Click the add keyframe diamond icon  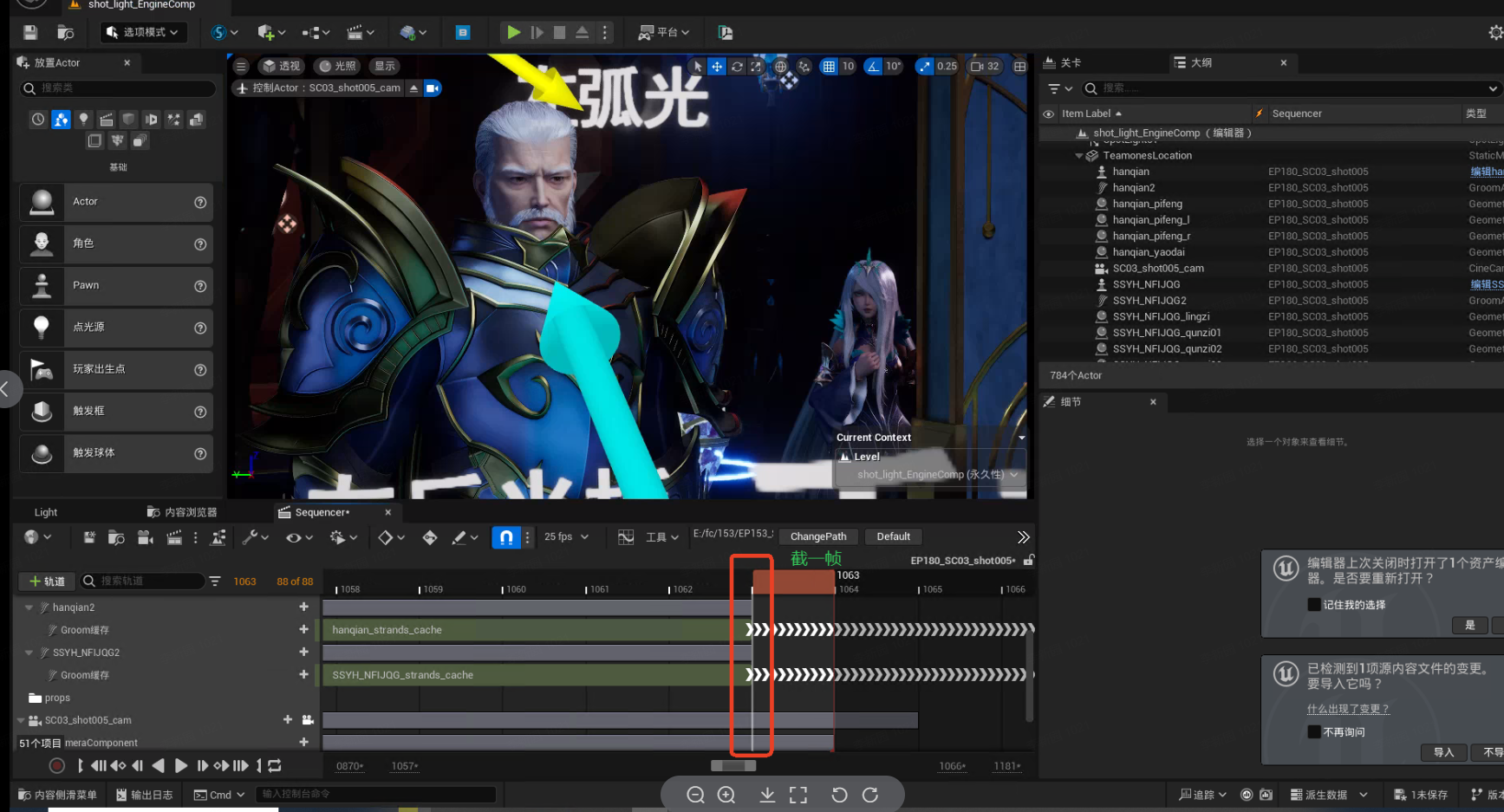click(x=386, y=537)
